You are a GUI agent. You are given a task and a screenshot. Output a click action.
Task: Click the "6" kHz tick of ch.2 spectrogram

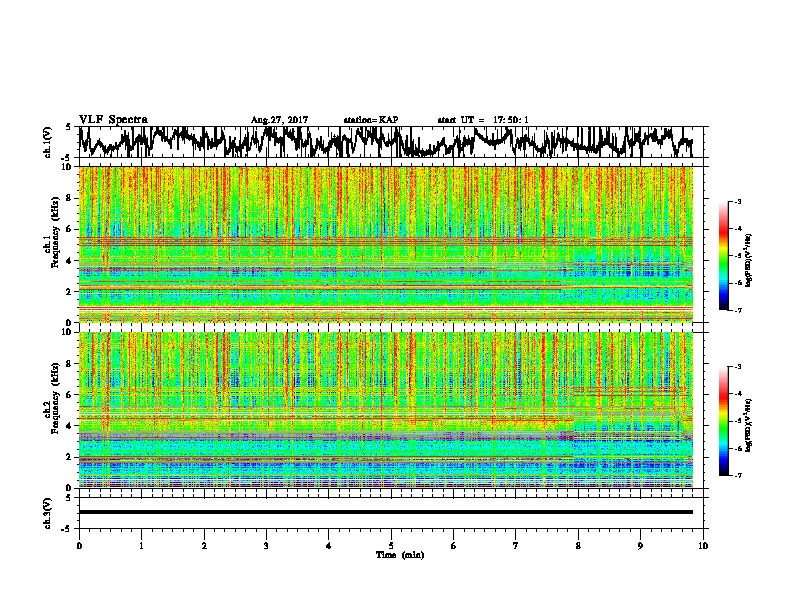click(68, 394)
